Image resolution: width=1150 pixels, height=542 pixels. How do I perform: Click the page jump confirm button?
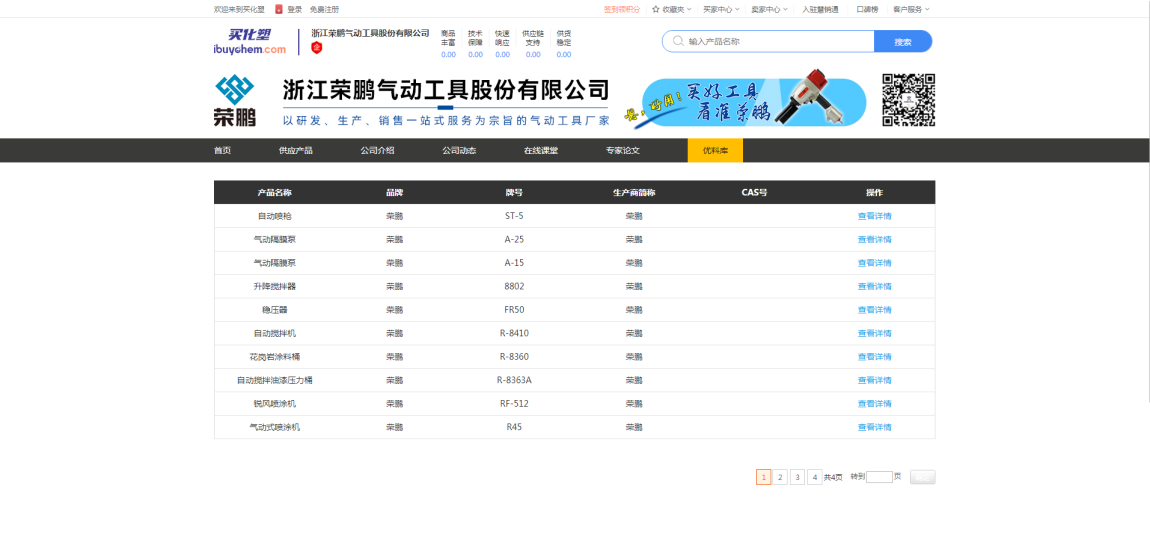coord(923,477)
